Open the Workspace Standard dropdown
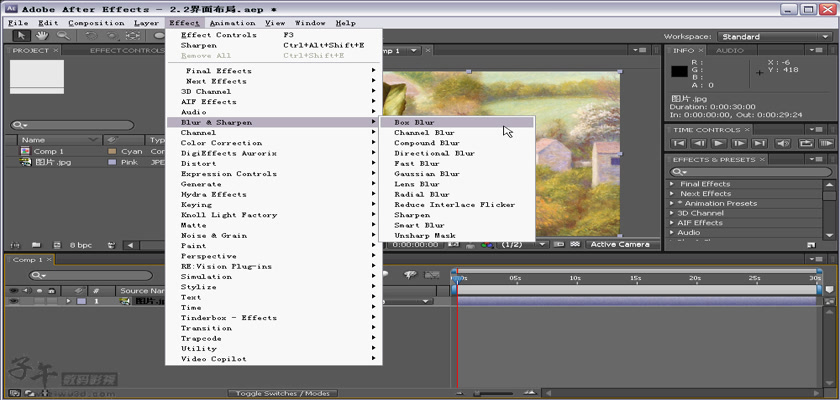This screenshot has height=400, width=840. point(774,36)
